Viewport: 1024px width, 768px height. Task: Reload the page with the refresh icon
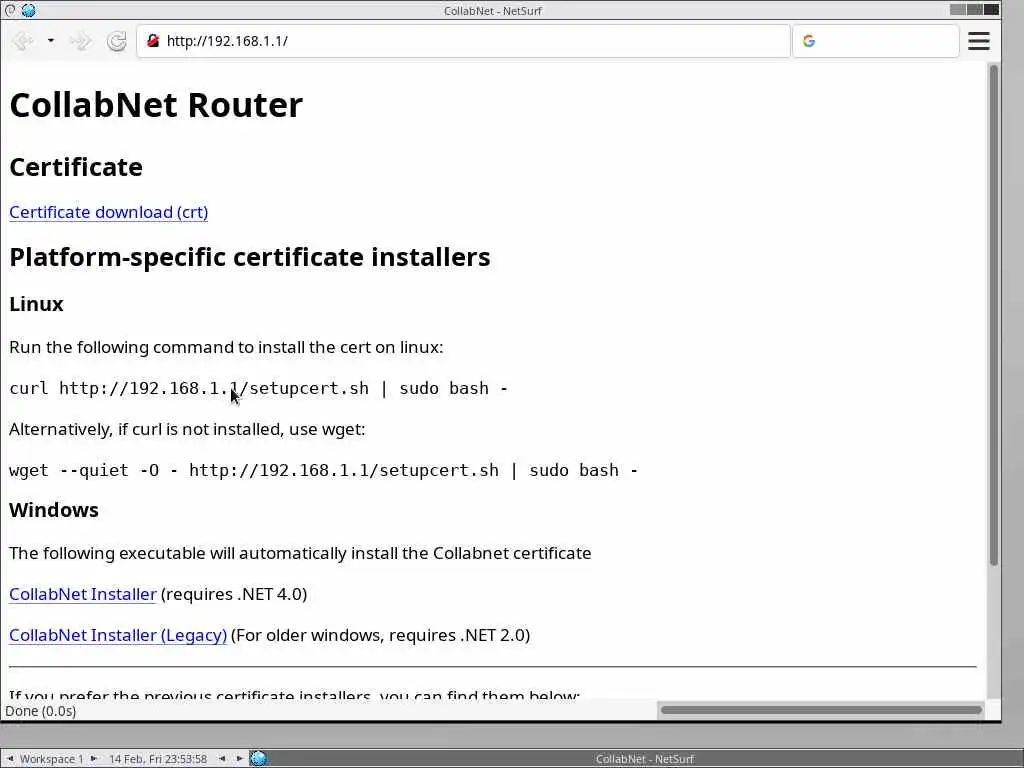(x=117, y=41)
